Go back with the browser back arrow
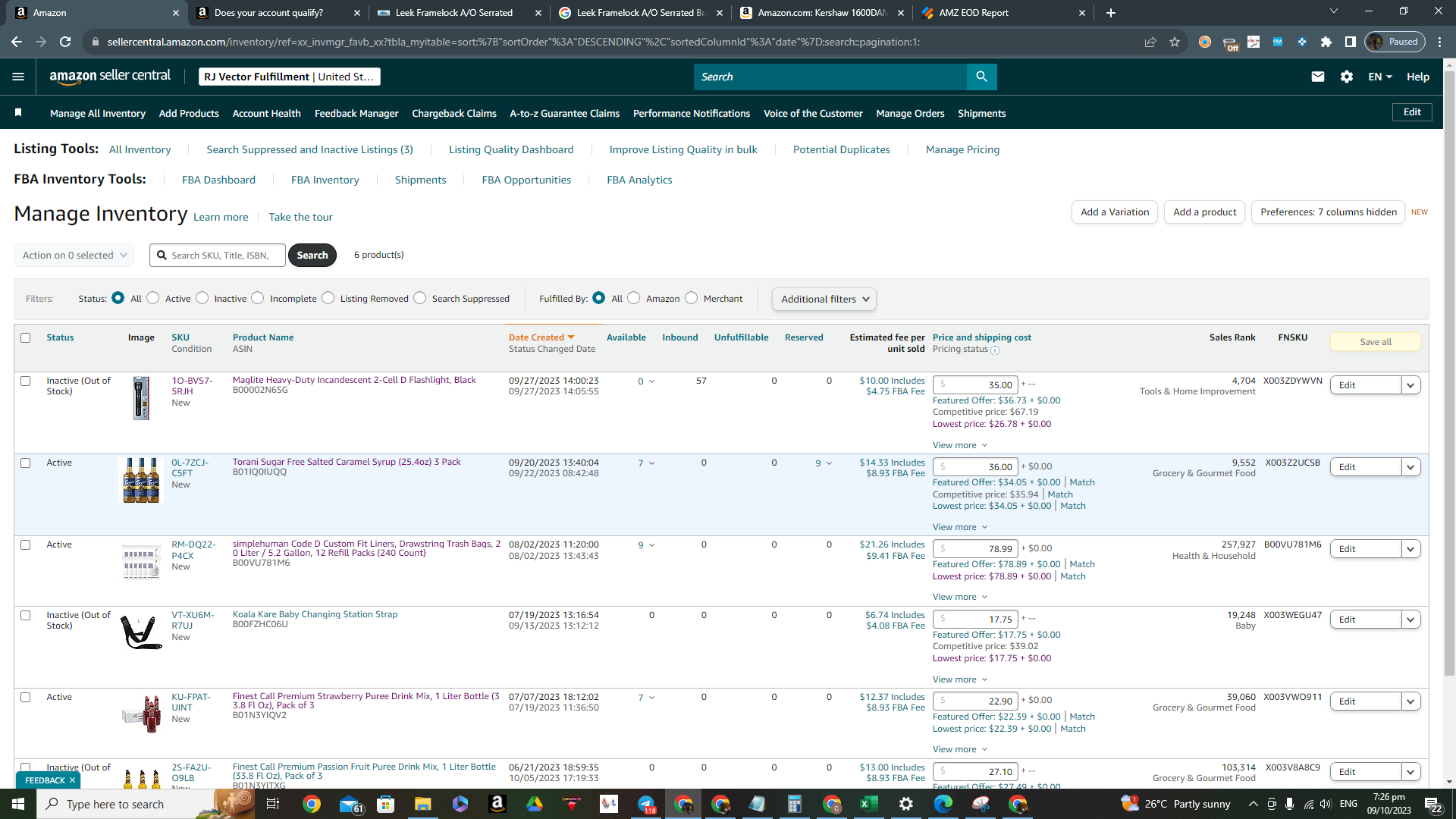This screenshot has height=819, width=1456. (17, 42)
